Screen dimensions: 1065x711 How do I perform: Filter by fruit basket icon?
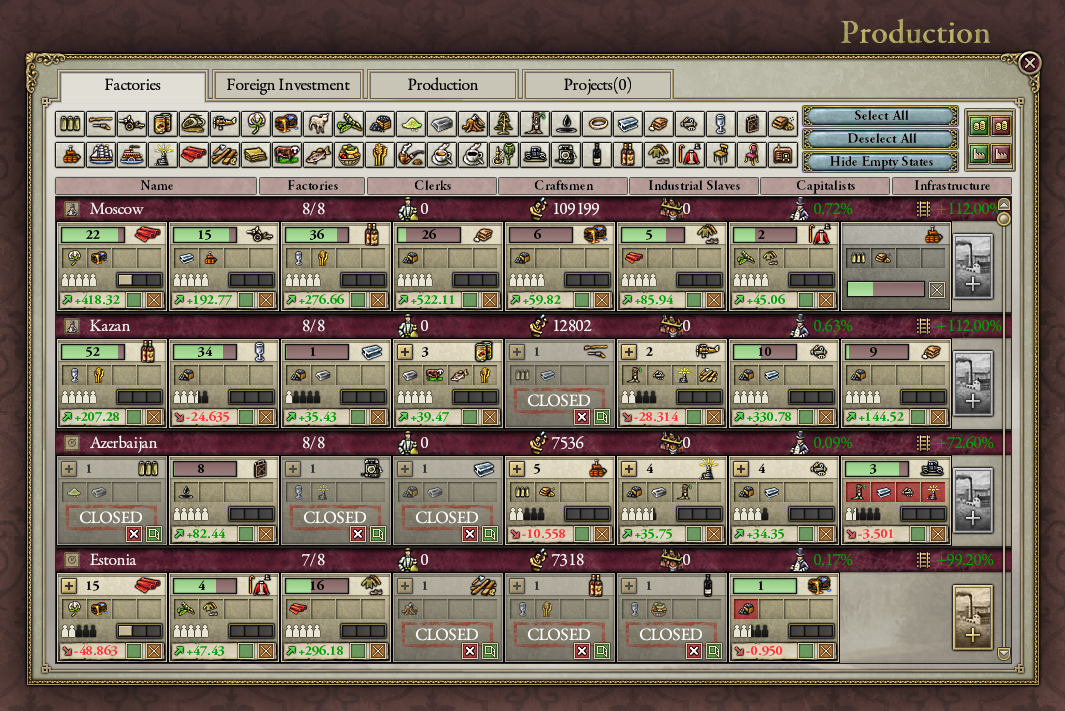[x=349, y=155]
